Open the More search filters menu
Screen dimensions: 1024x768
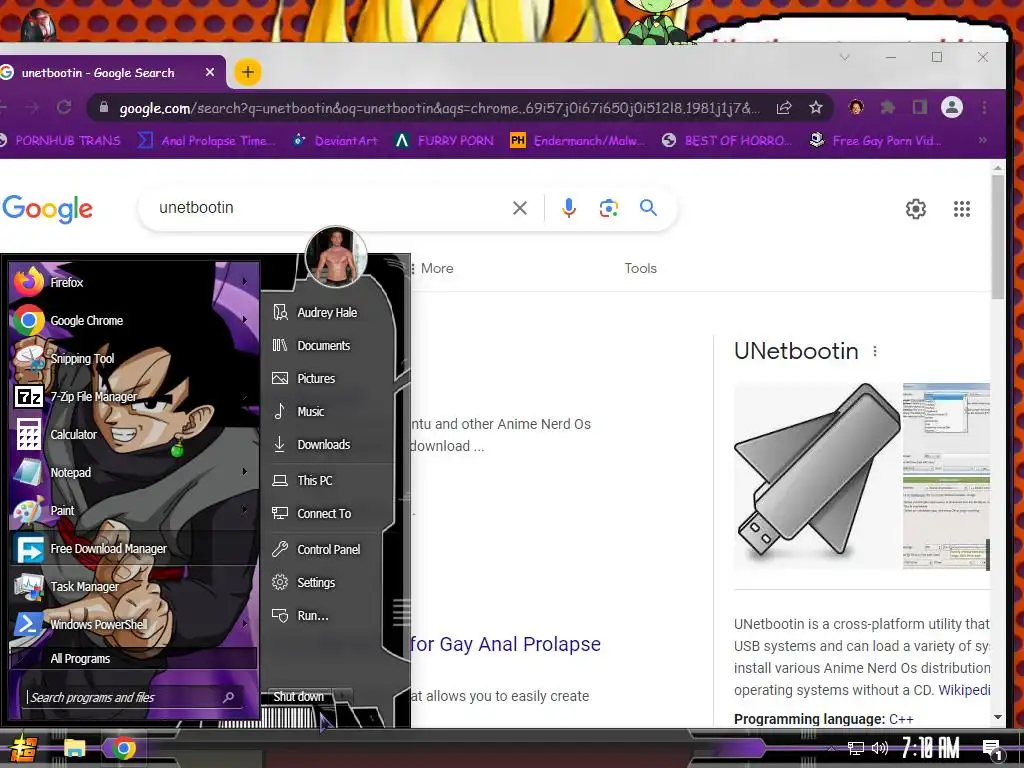[432, 268]
